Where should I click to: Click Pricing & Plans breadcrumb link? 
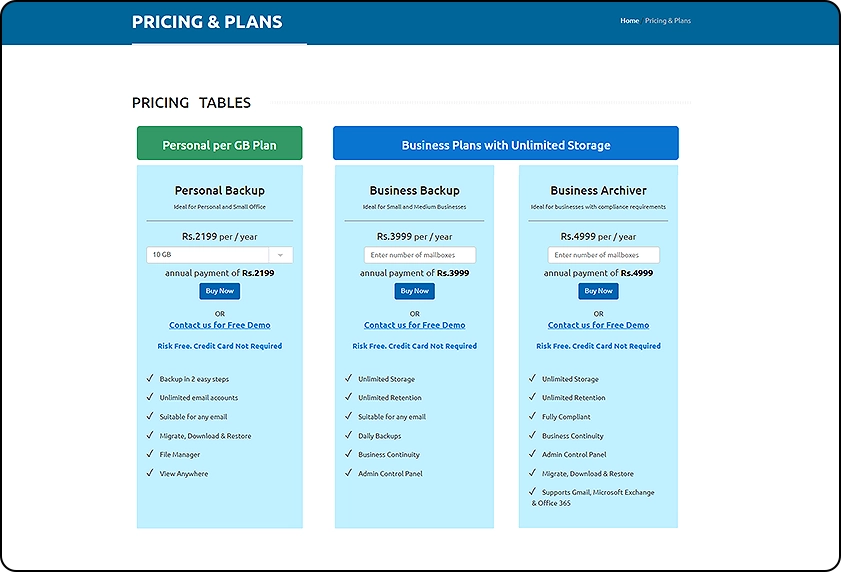click(x=668, y=21)
